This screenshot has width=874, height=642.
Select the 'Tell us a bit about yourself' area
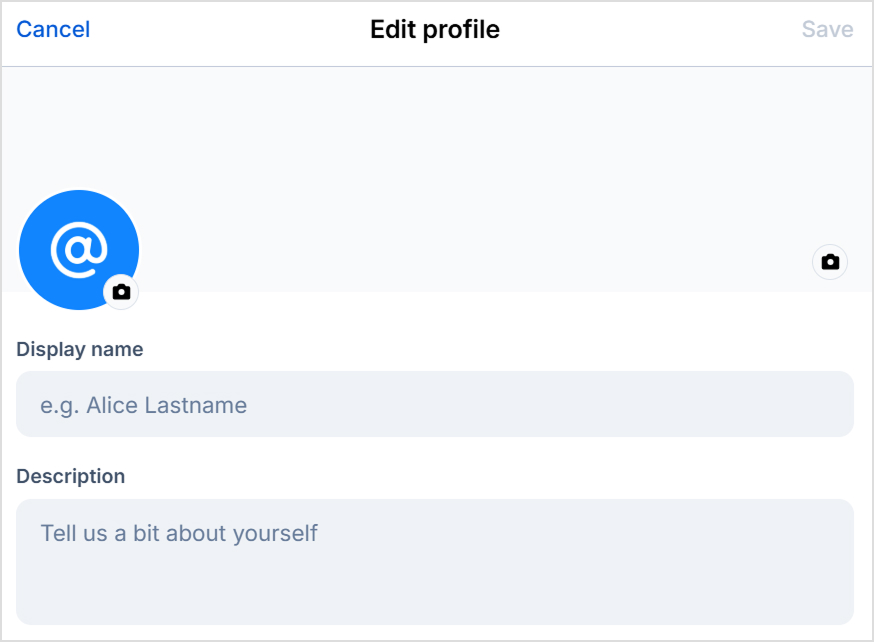pos(178,533)
